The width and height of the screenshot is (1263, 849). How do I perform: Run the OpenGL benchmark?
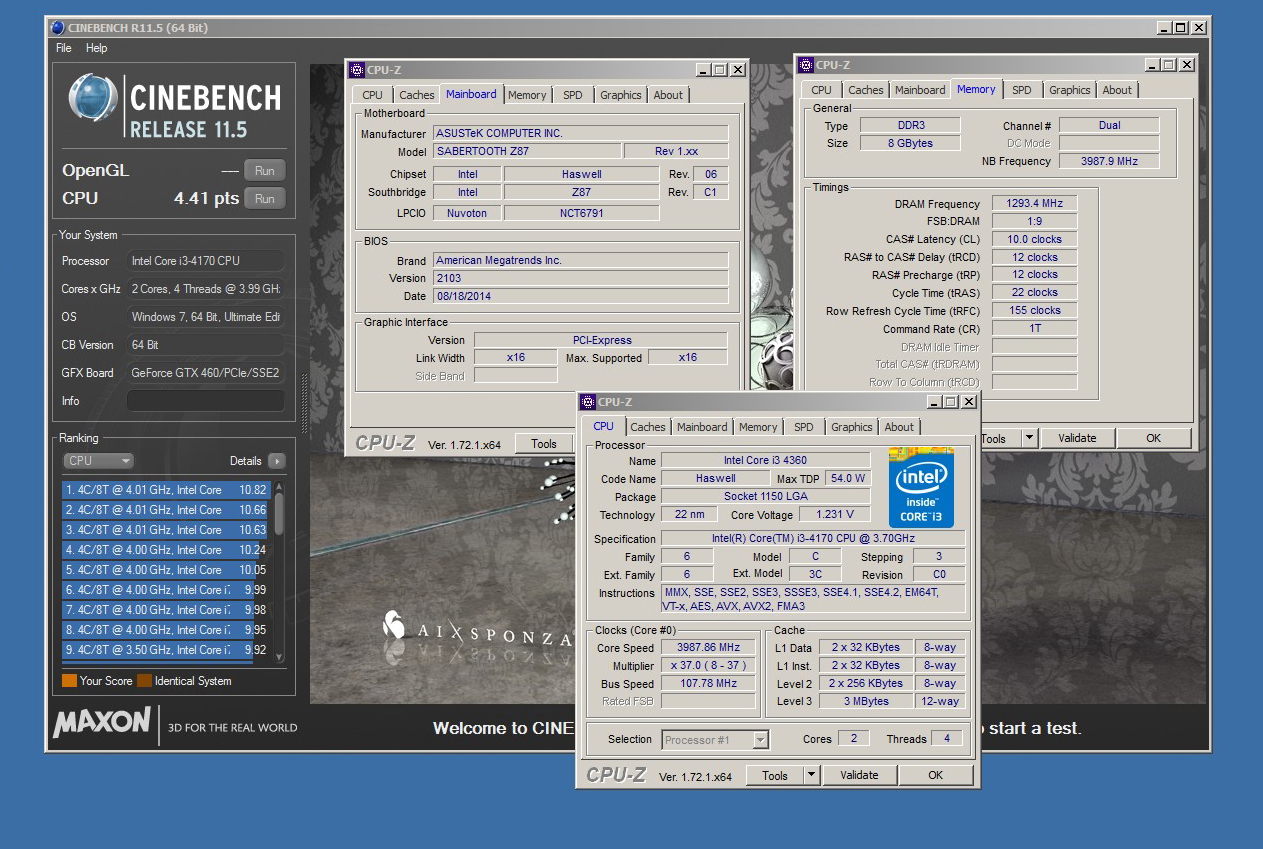pos(264,170)
